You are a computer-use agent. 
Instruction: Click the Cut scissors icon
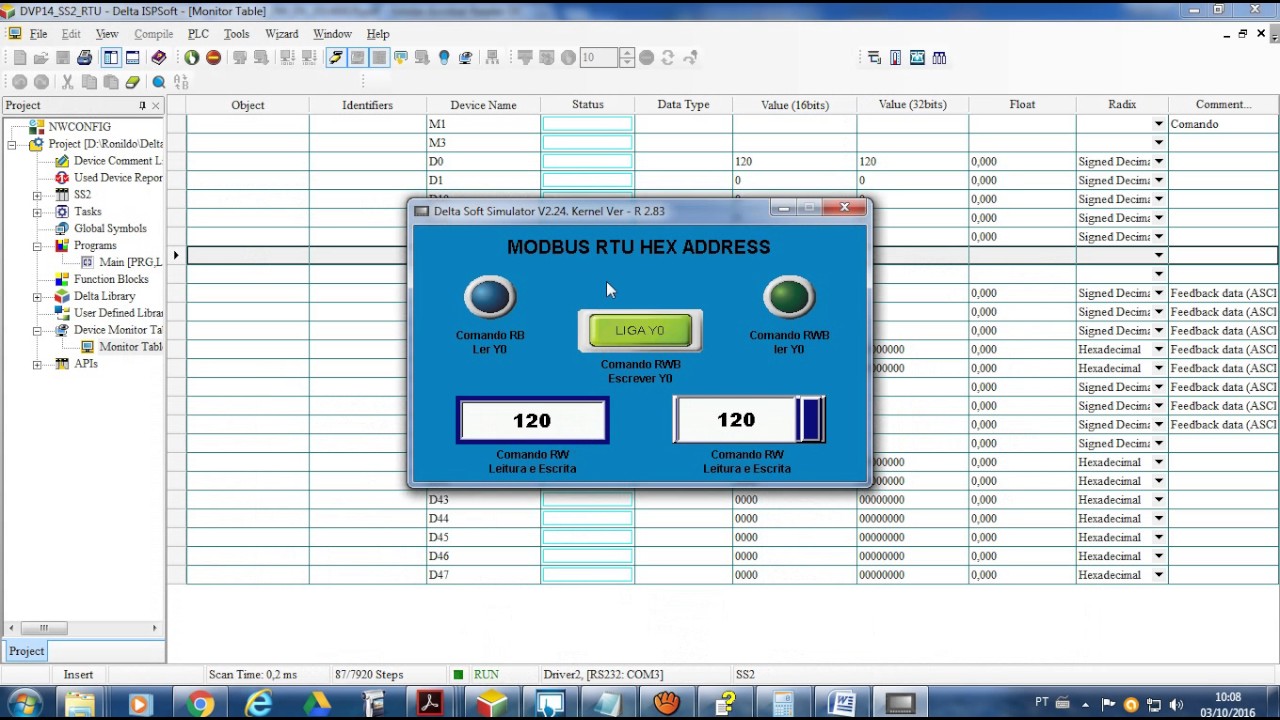pyautogui.click(x=68, y=82)
